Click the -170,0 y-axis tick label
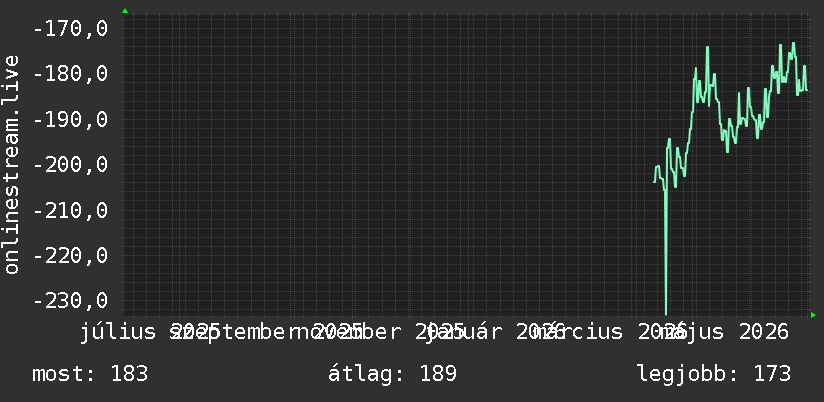824x402 pixels. tap(70, 28)
